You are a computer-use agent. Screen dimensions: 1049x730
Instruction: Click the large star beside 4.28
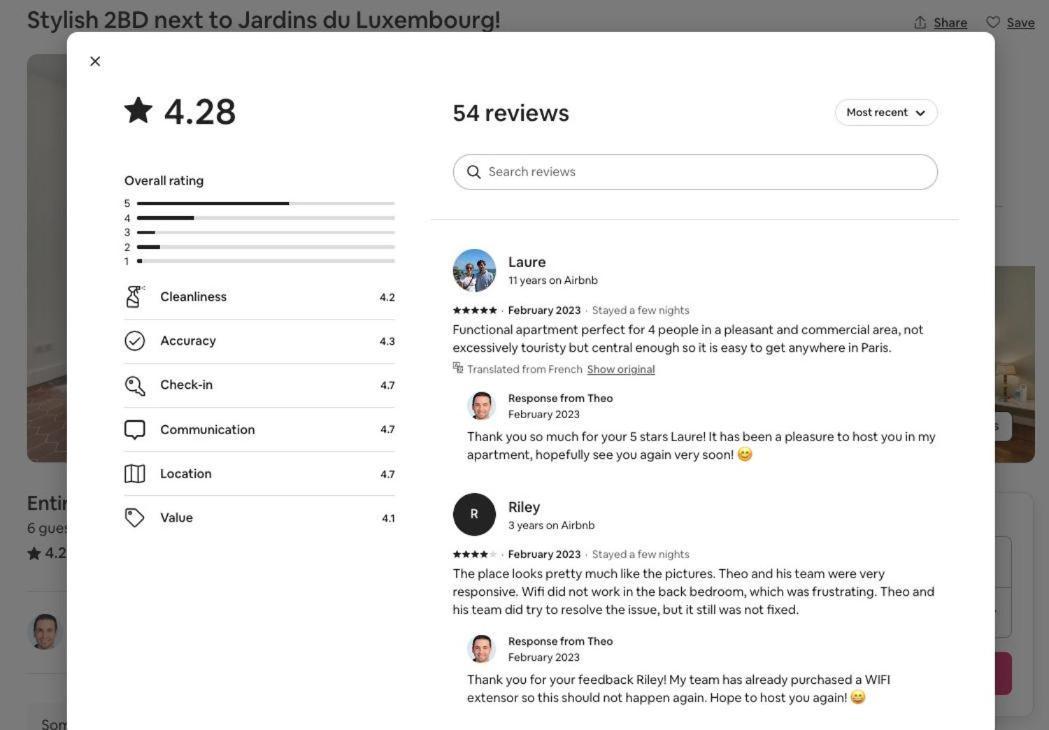pyautogui.click(x=138, y=110)
